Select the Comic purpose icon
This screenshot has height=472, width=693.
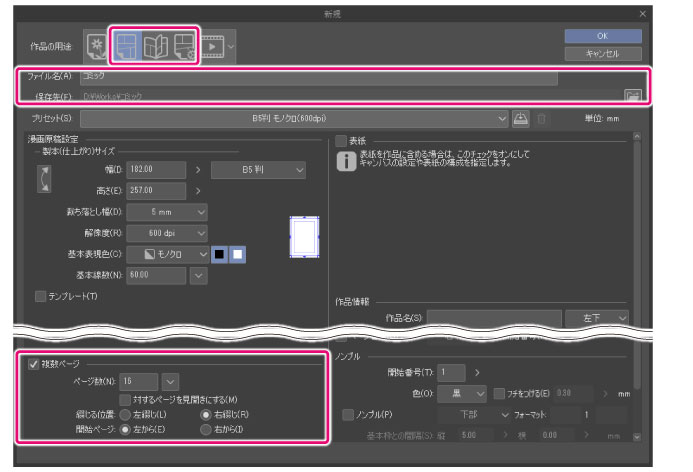coord(127,46)
